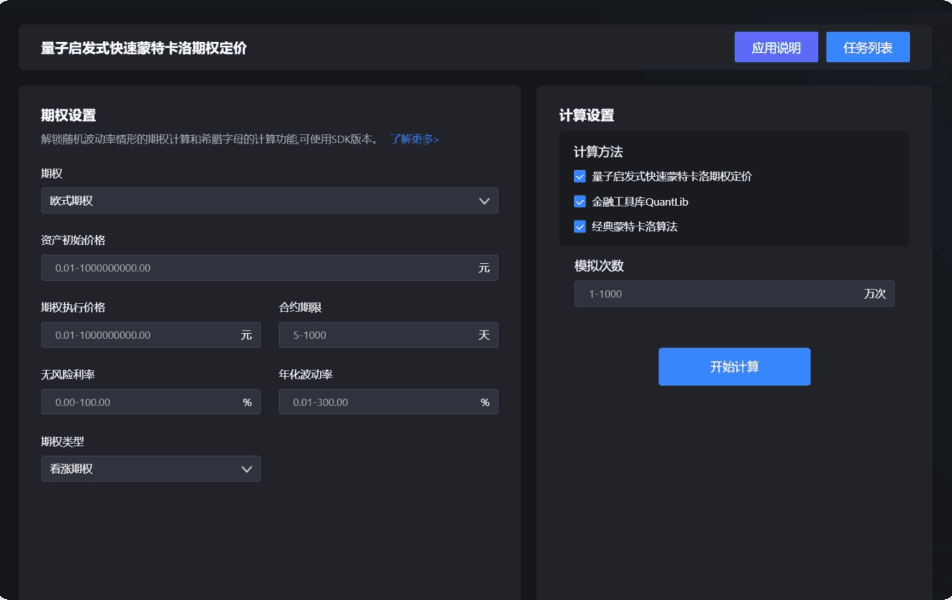952x600 pixels.
Task: Click the 元 suffix of 资产初始价格 field
Action: [484, 268]
